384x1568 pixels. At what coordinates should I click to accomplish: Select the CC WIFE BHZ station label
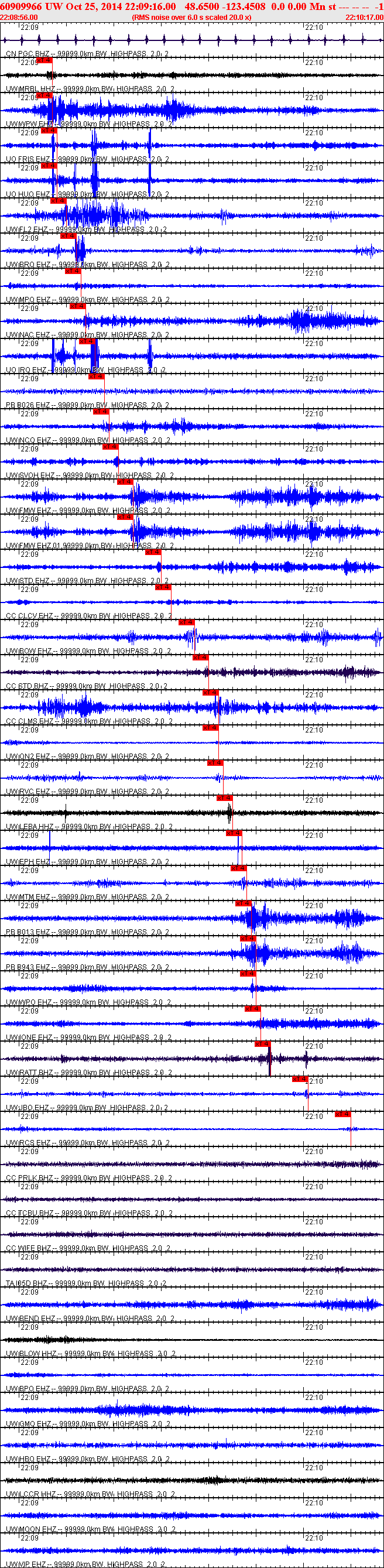[29, 1248]
